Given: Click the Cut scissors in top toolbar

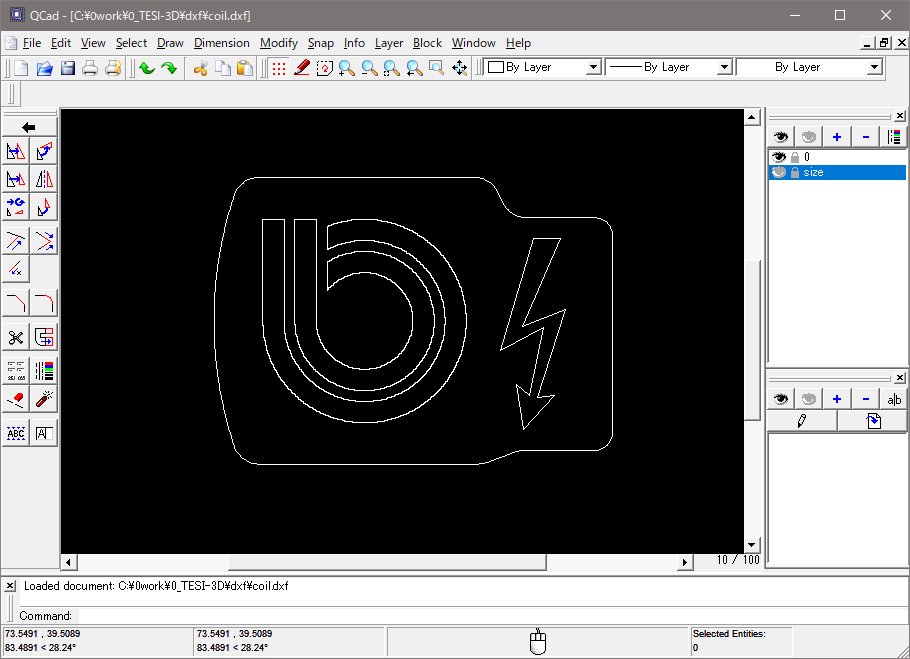Looking at the screenshot, I should 201,68.
